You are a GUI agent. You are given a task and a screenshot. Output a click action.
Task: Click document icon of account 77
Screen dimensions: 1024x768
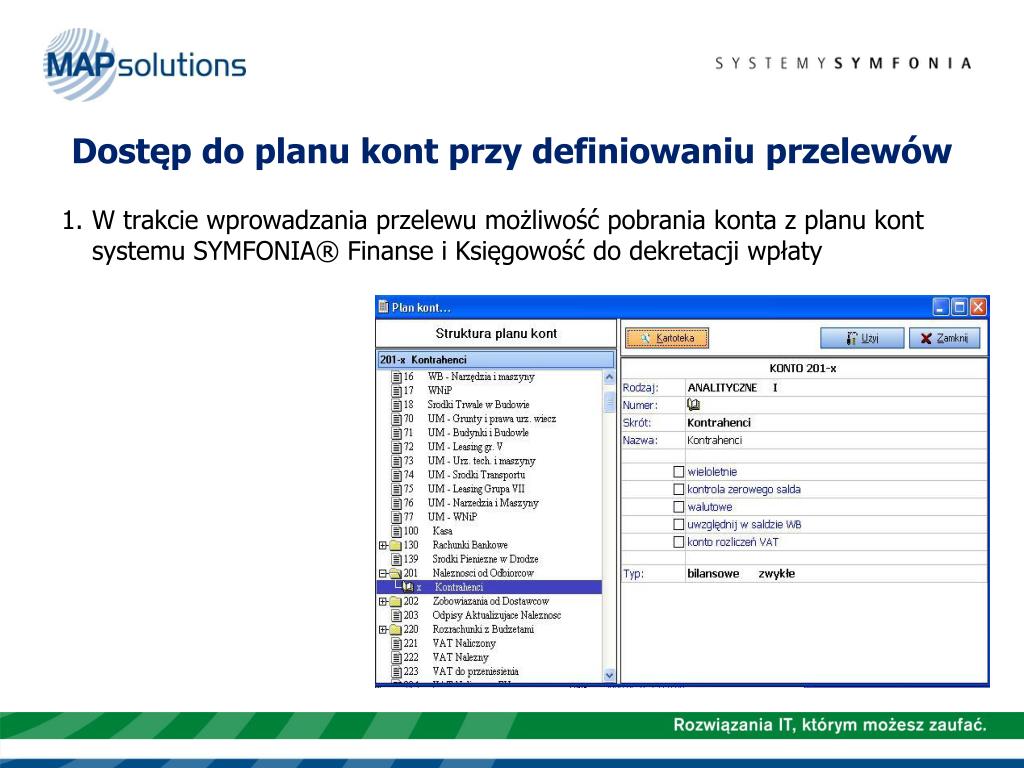click(x=396, y=517)
